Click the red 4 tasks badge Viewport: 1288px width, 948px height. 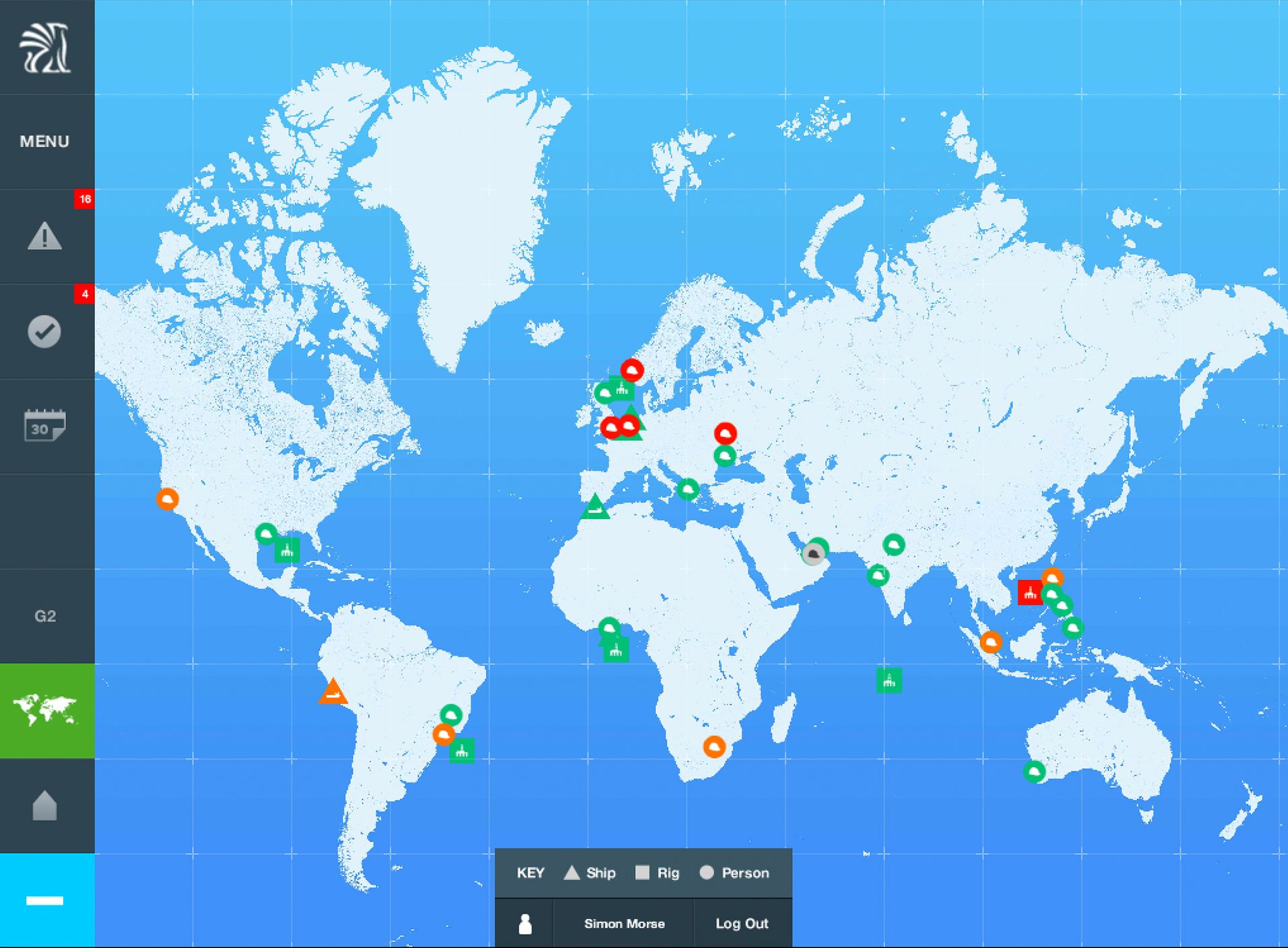click(x=84, y=294)
